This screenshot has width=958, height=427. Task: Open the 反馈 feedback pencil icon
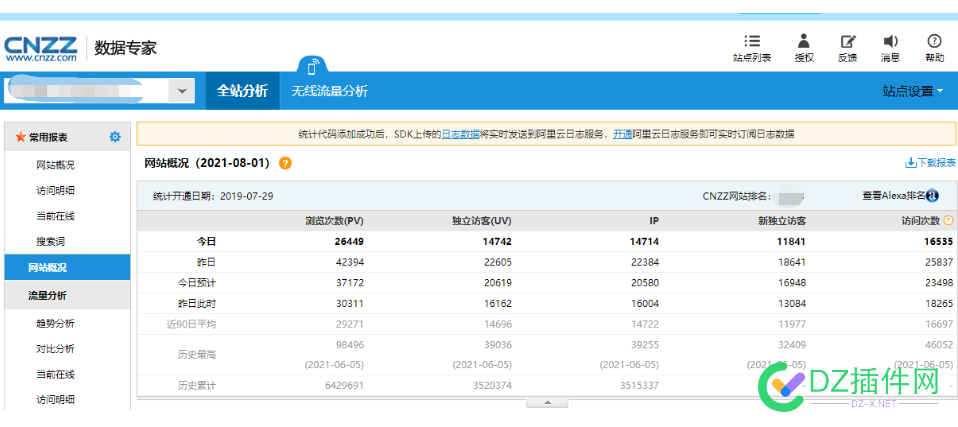(847, 42)
